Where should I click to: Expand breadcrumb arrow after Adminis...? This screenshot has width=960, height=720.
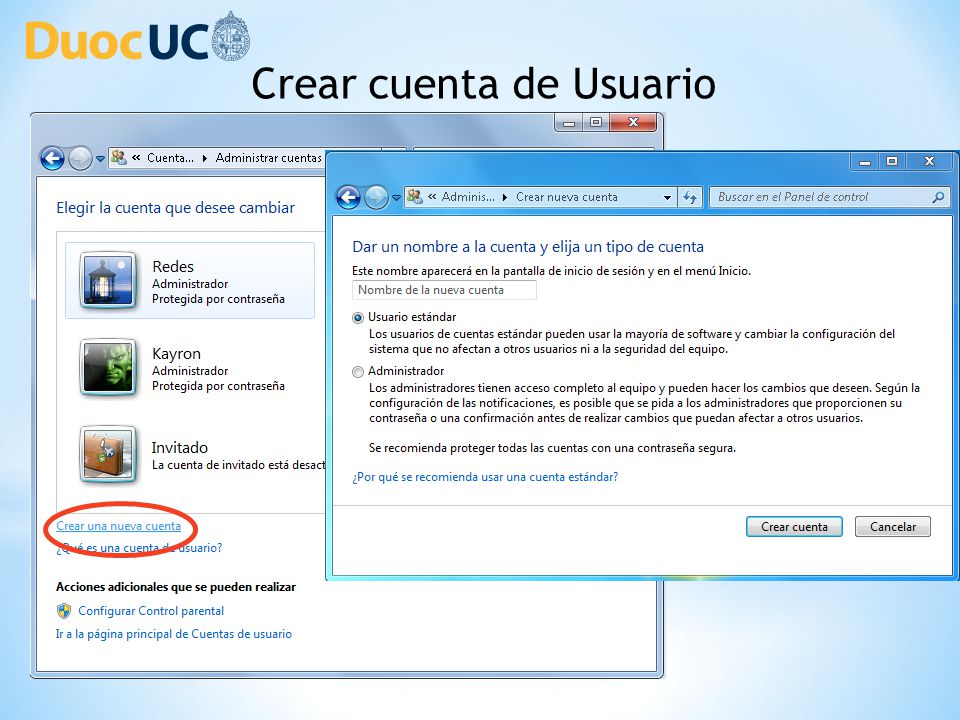pos(504,197)
